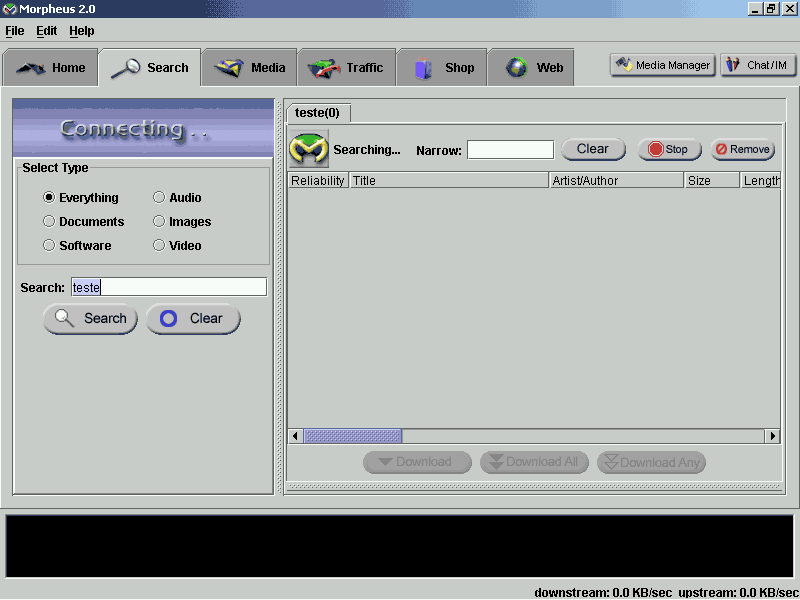Launch the Media Manager
The image size is (800, 600).
click(662, 65)
